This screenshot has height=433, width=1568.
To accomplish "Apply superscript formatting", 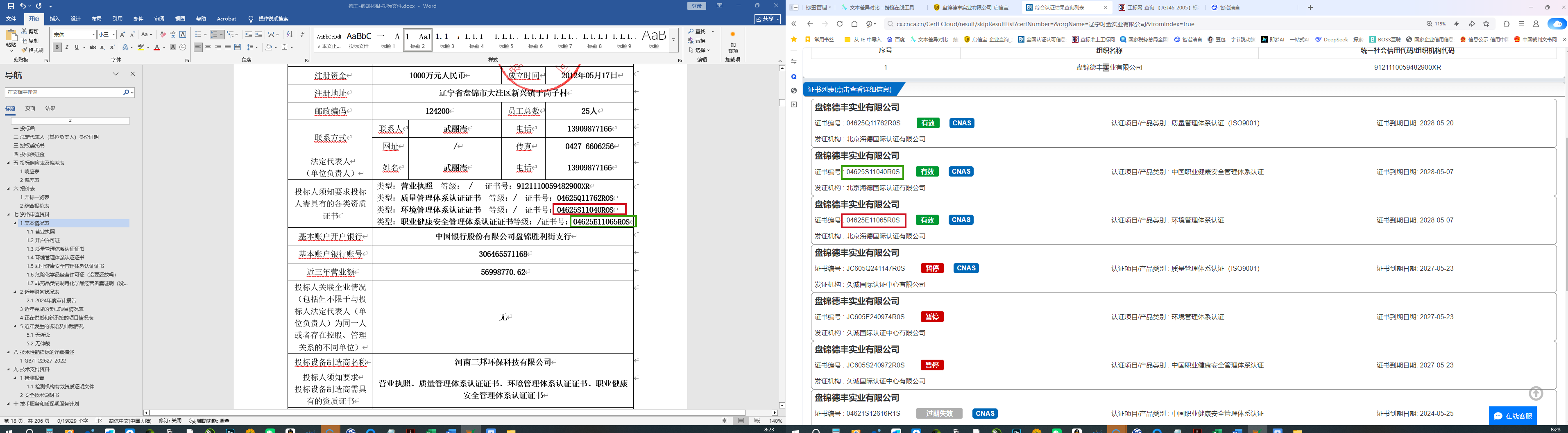I will 112,48.
